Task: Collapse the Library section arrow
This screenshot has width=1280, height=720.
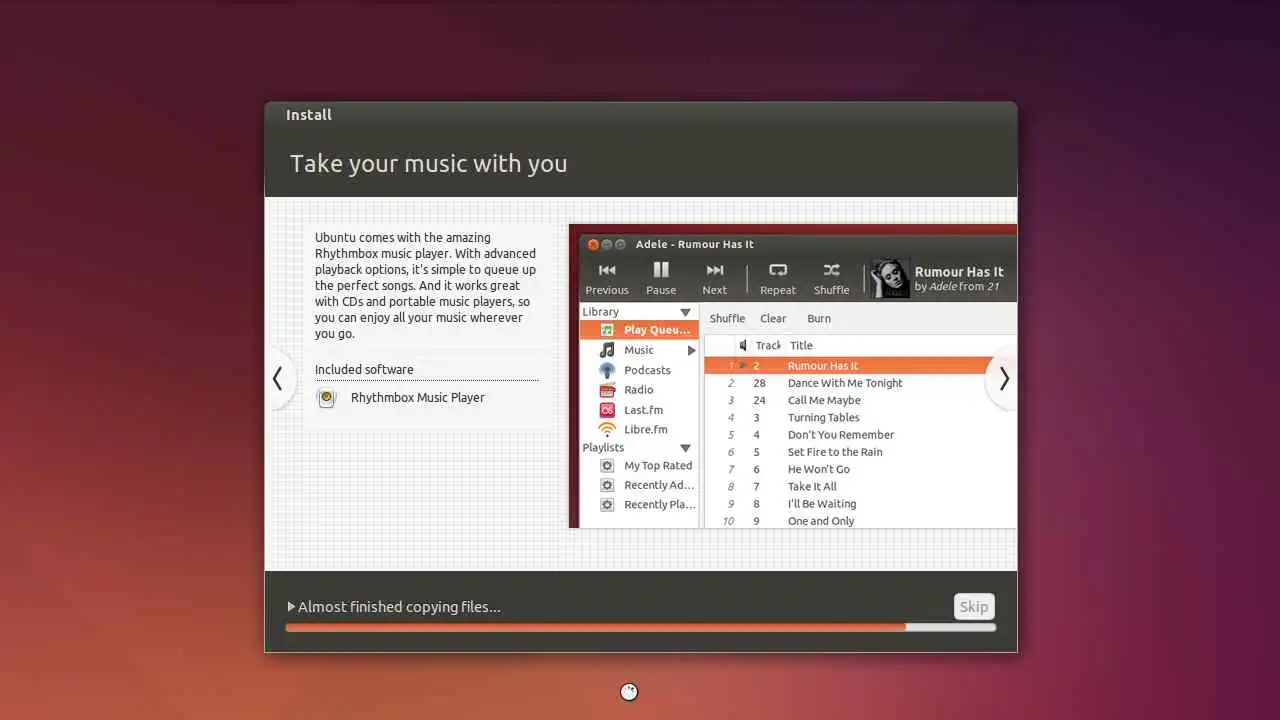Action: [x=685, y=313]
